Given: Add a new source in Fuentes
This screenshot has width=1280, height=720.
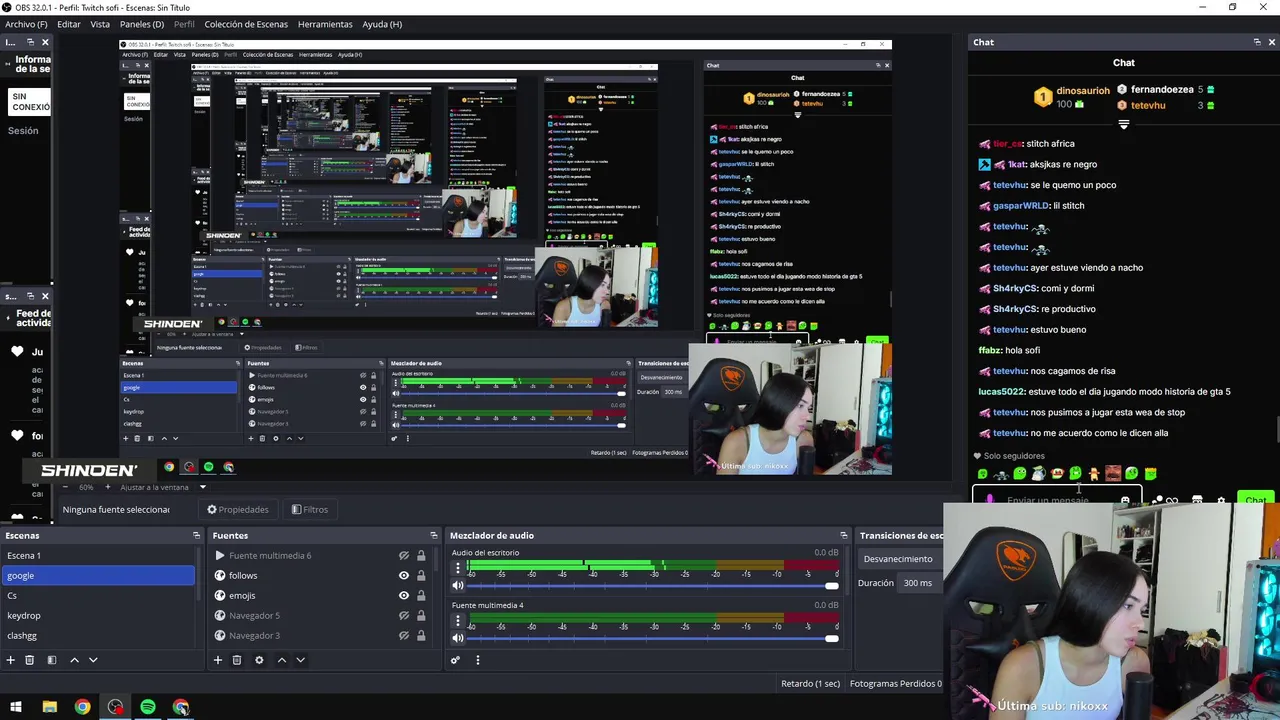Looking at the screenshot, I should coord(217,660).
